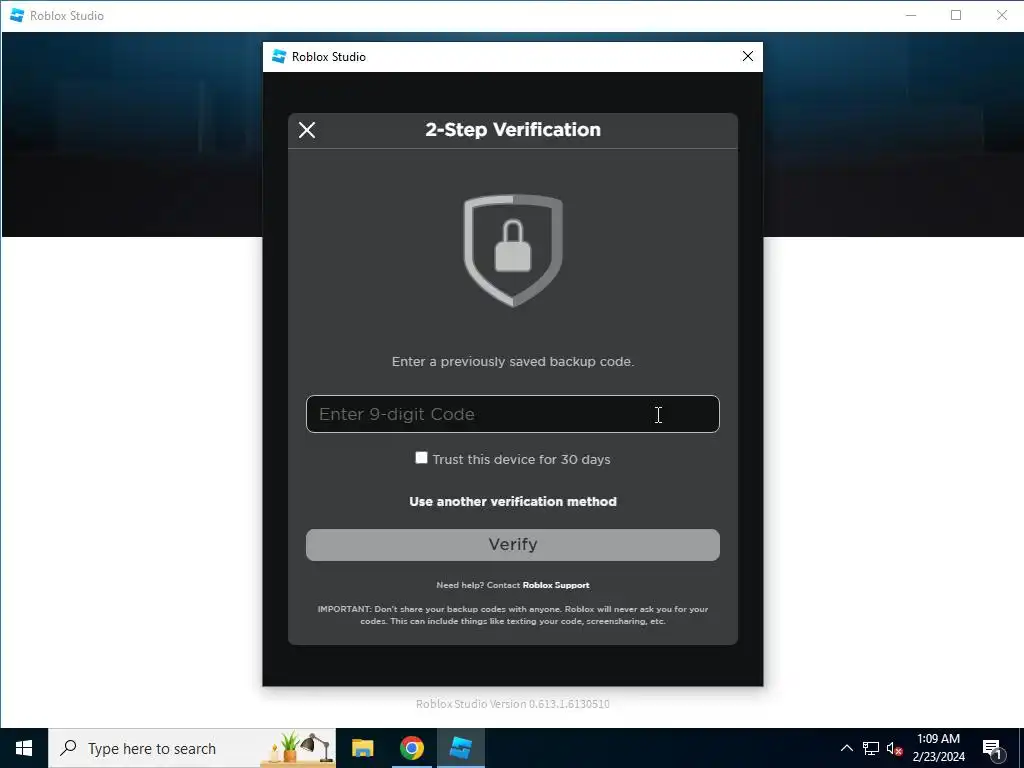Select the Roblox Studio taskbar icon
Viewport: 1024px width, 768px height.
click(x=461, y=748)
